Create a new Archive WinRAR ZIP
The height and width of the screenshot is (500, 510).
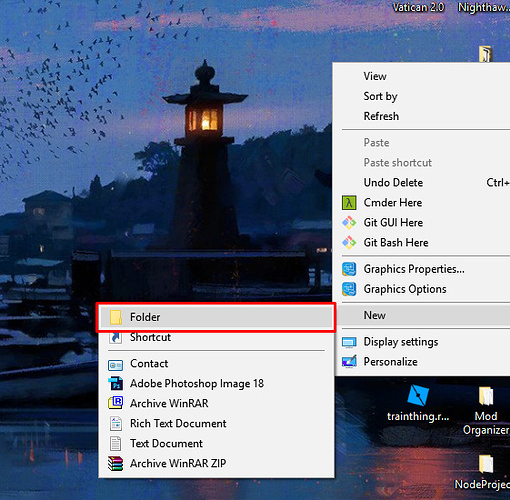pyautogui.click(x=216, y=463)
